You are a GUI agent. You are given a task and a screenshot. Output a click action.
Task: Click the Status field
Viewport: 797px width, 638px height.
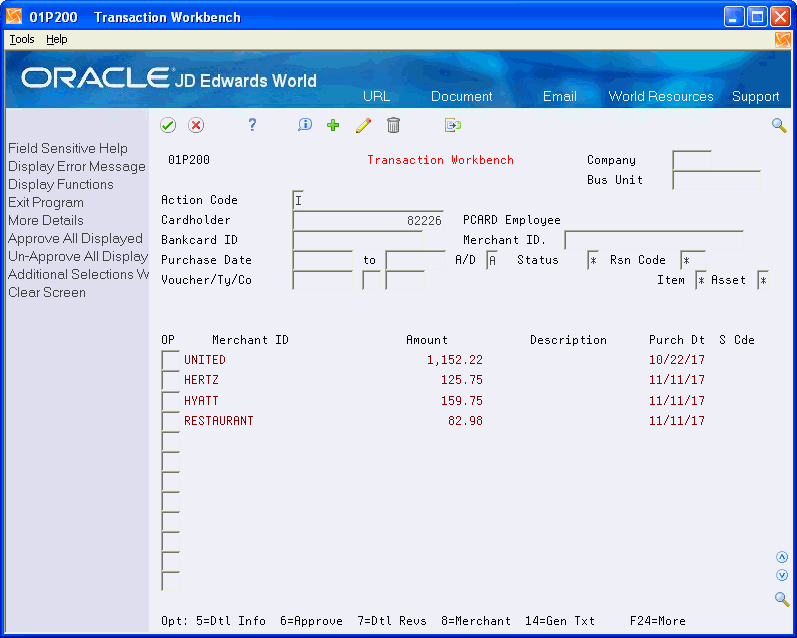point(592,260)
